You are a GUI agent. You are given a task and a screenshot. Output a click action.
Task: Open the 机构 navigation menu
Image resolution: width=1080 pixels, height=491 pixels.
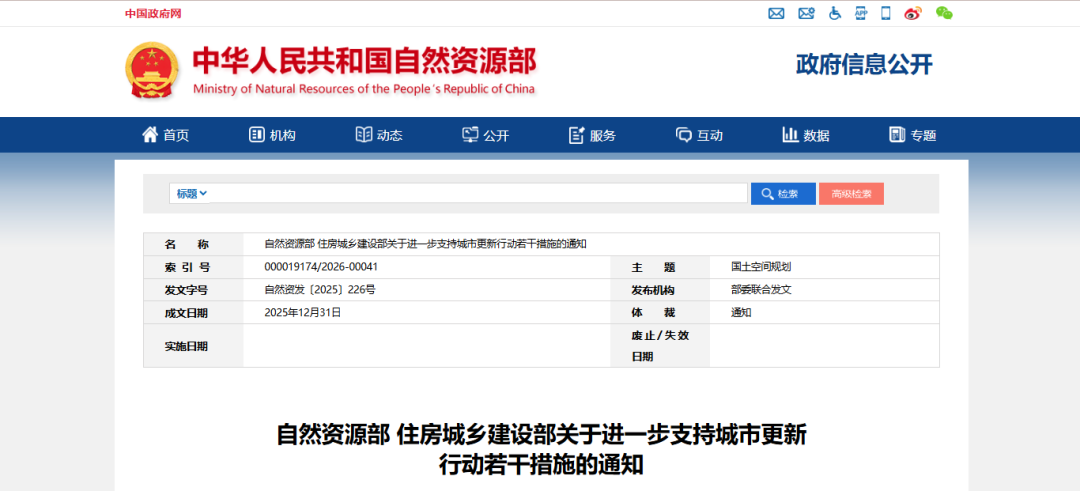click(272, 135)
